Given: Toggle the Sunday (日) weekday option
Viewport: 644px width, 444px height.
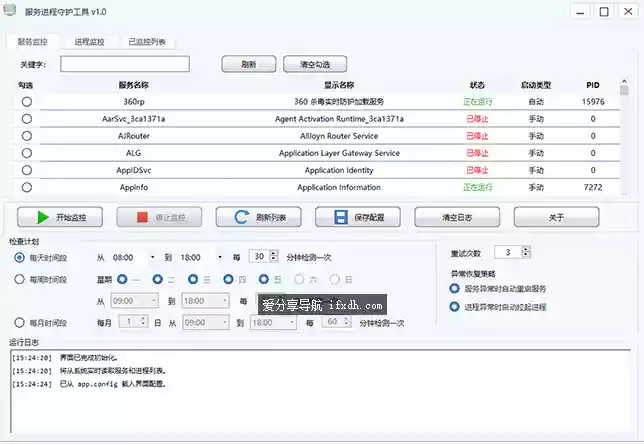Looking at the screenshot, I should 334,279.
